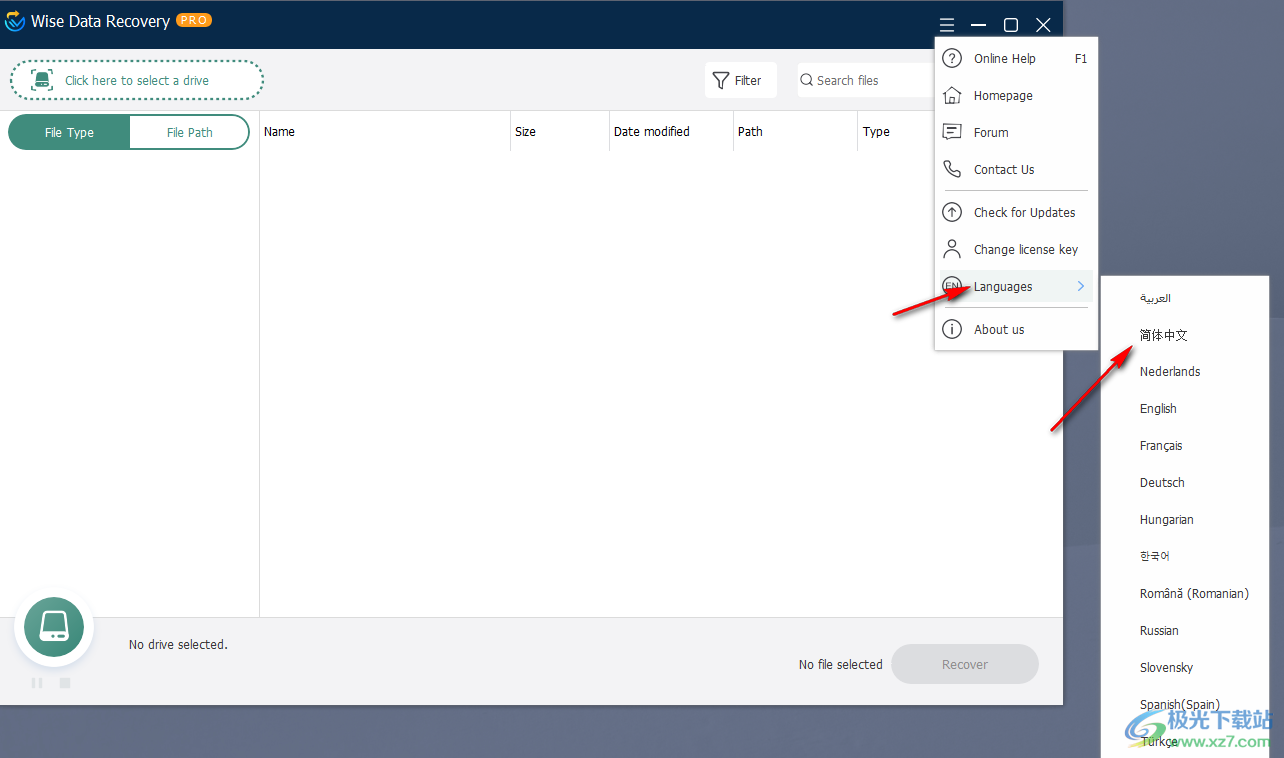Click the house icon beside Homepage

[x=952, y=95]
